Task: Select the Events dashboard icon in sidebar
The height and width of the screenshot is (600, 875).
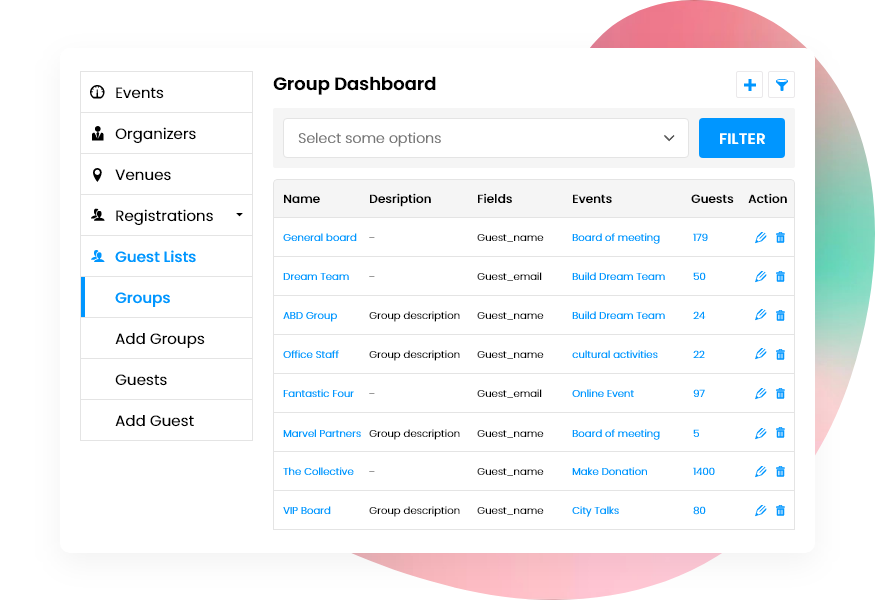Action: [97, 92]
